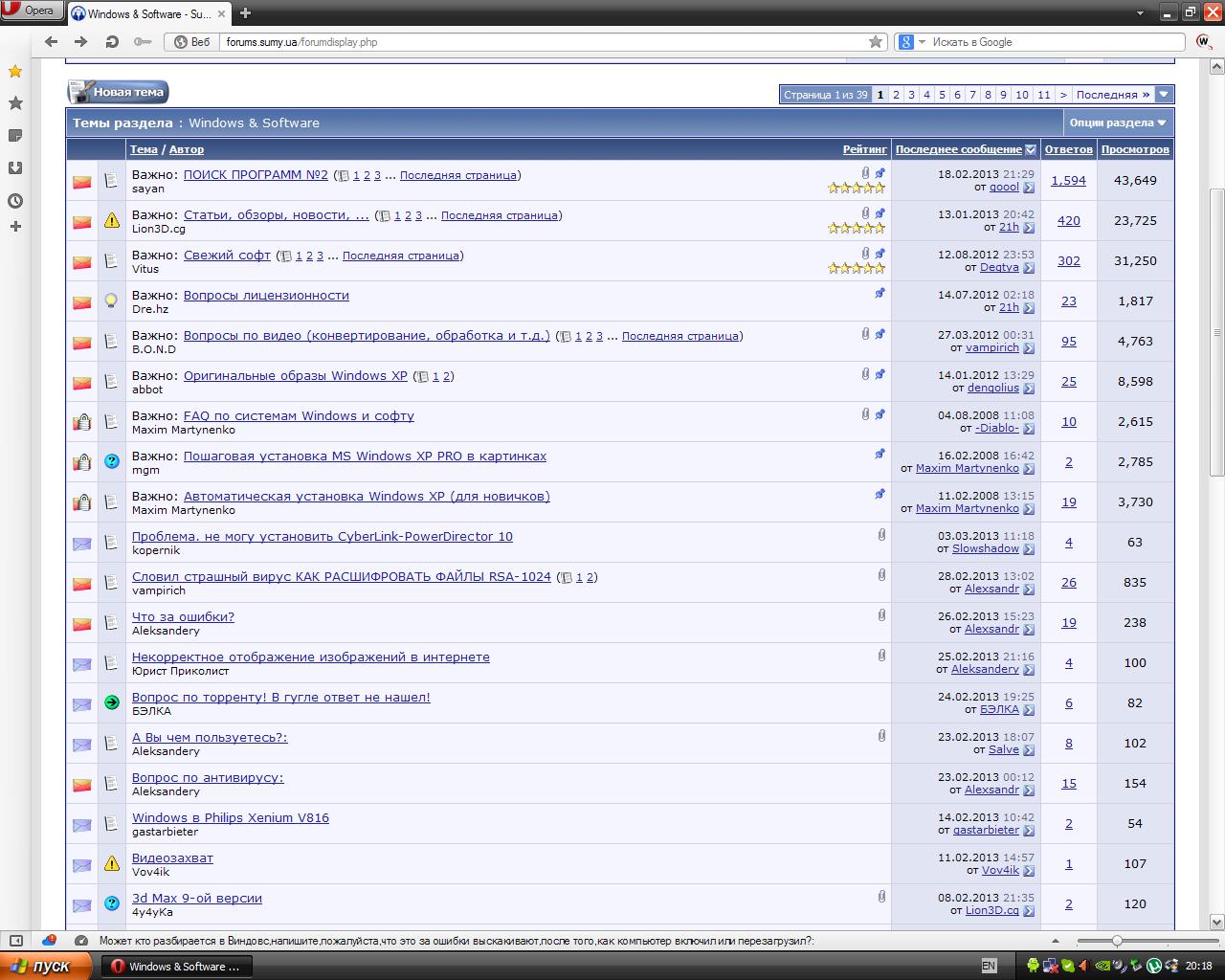Go to page 2 of threads

(896, 95)
